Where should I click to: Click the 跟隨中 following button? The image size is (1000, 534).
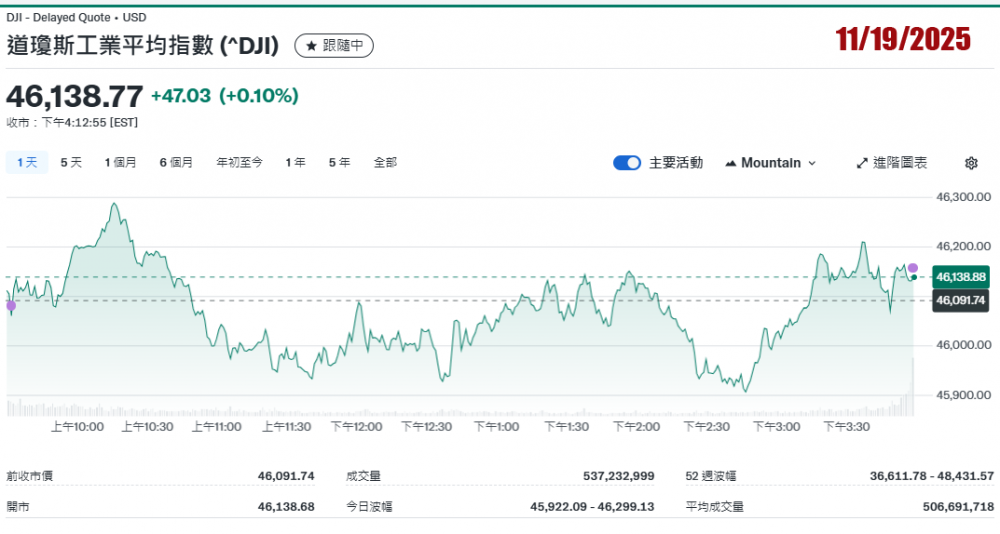click(x=335, y=46)
